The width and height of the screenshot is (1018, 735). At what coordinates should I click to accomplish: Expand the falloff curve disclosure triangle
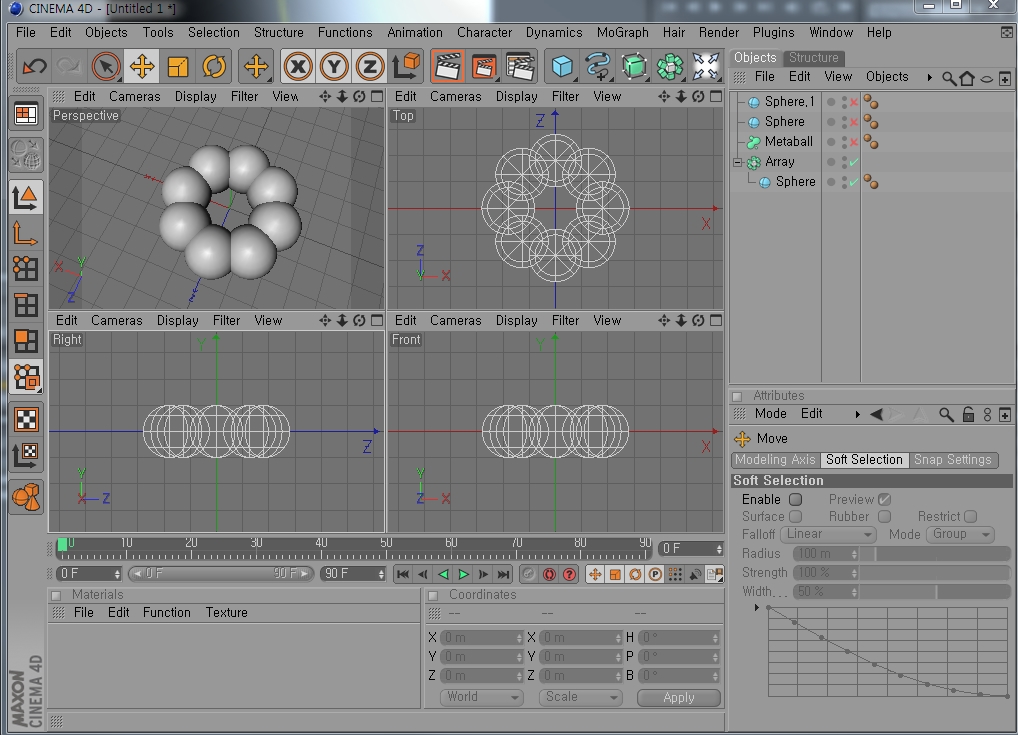pos(756,608)
